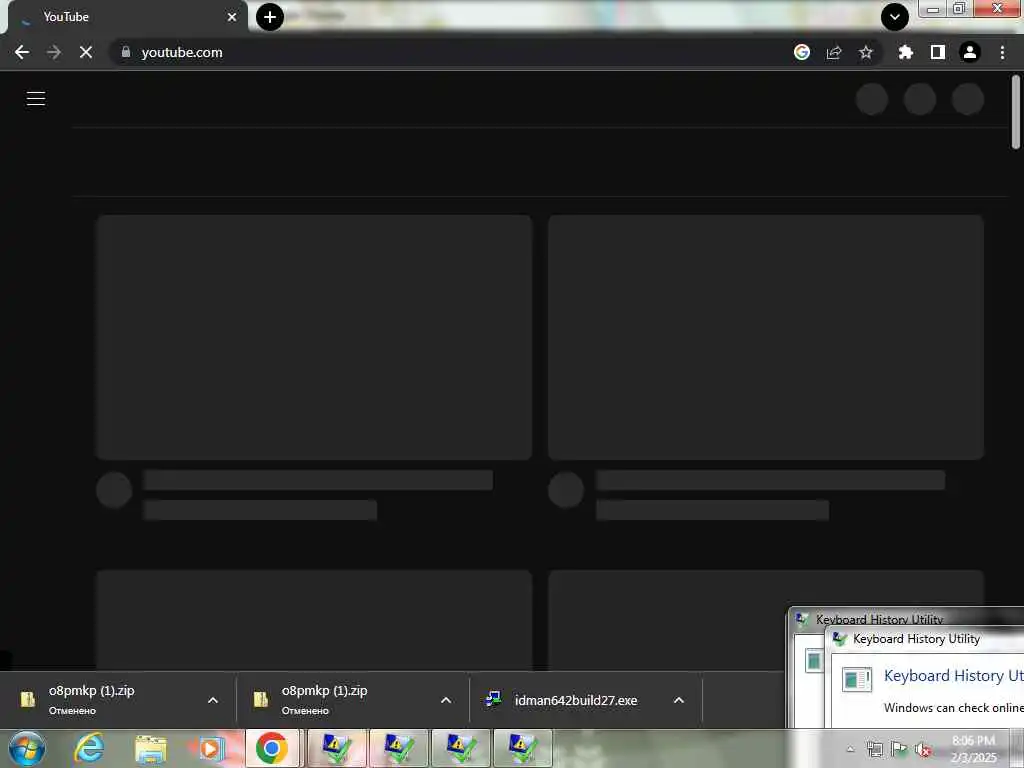Stop loading the page

pyautogui.click(x=86, y=52)
